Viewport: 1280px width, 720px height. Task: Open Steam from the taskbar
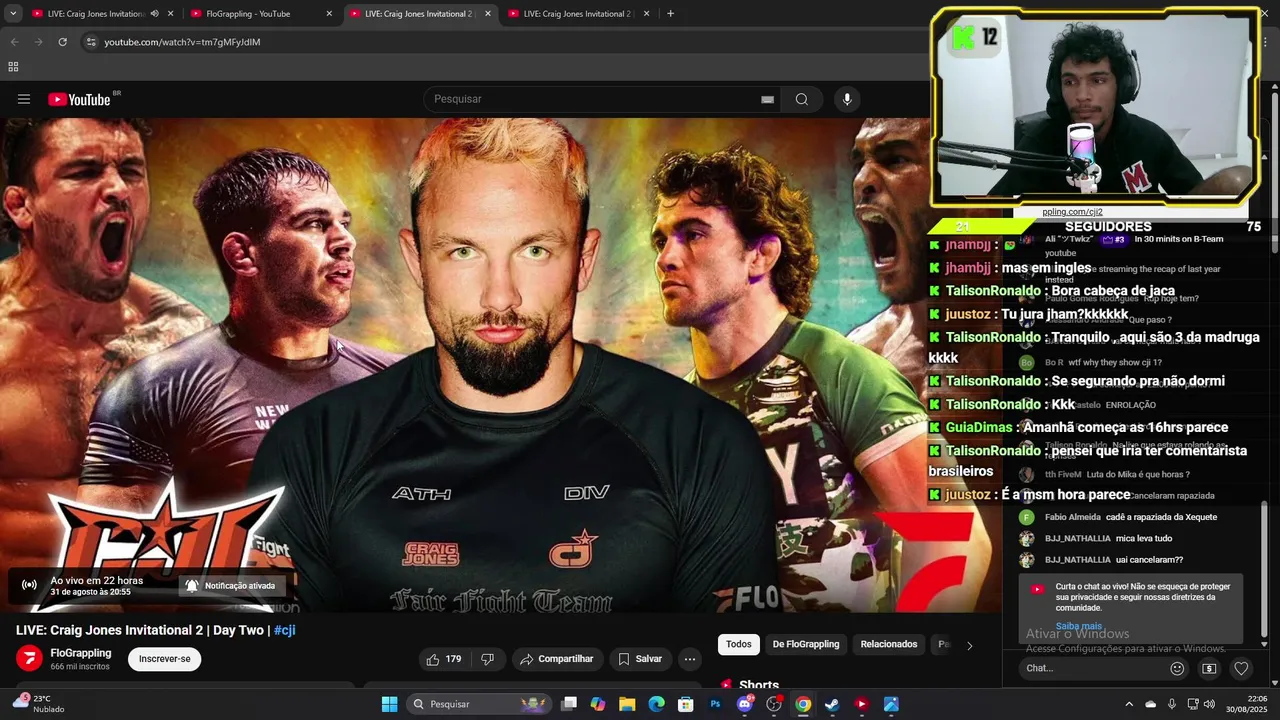(832, 704)
